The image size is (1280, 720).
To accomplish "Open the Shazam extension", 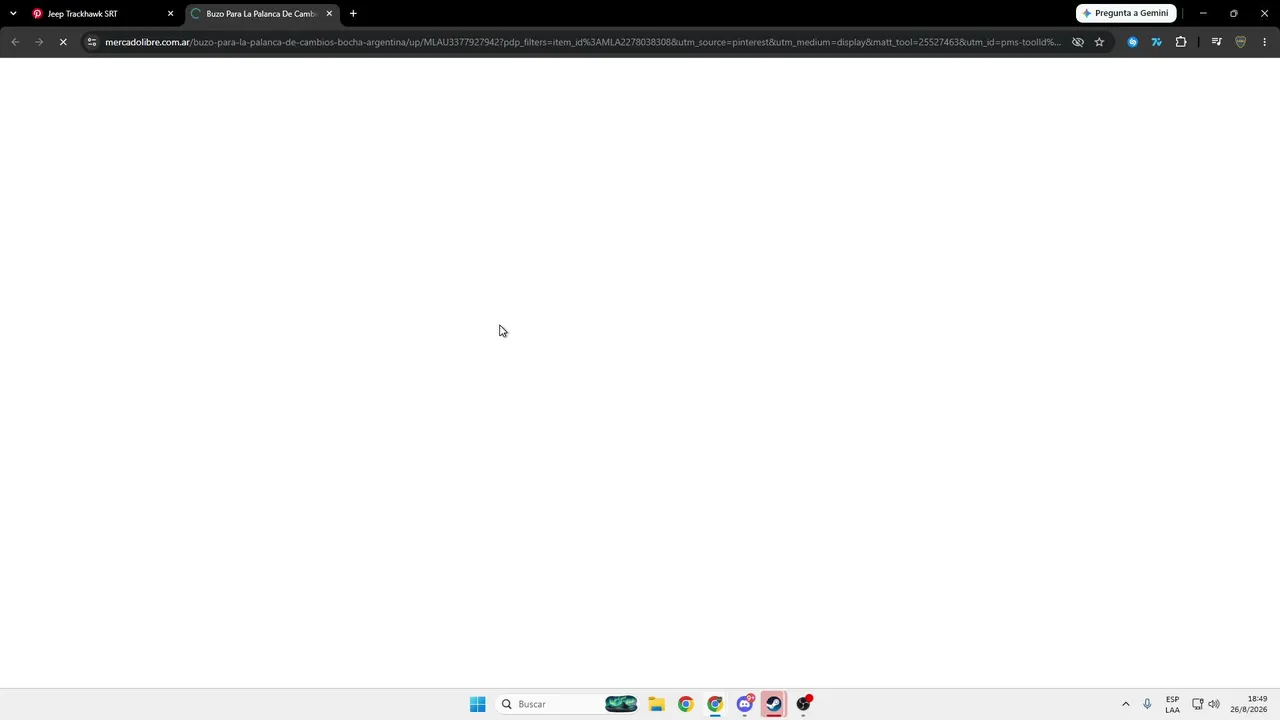I will click(x=1133, y=42).
